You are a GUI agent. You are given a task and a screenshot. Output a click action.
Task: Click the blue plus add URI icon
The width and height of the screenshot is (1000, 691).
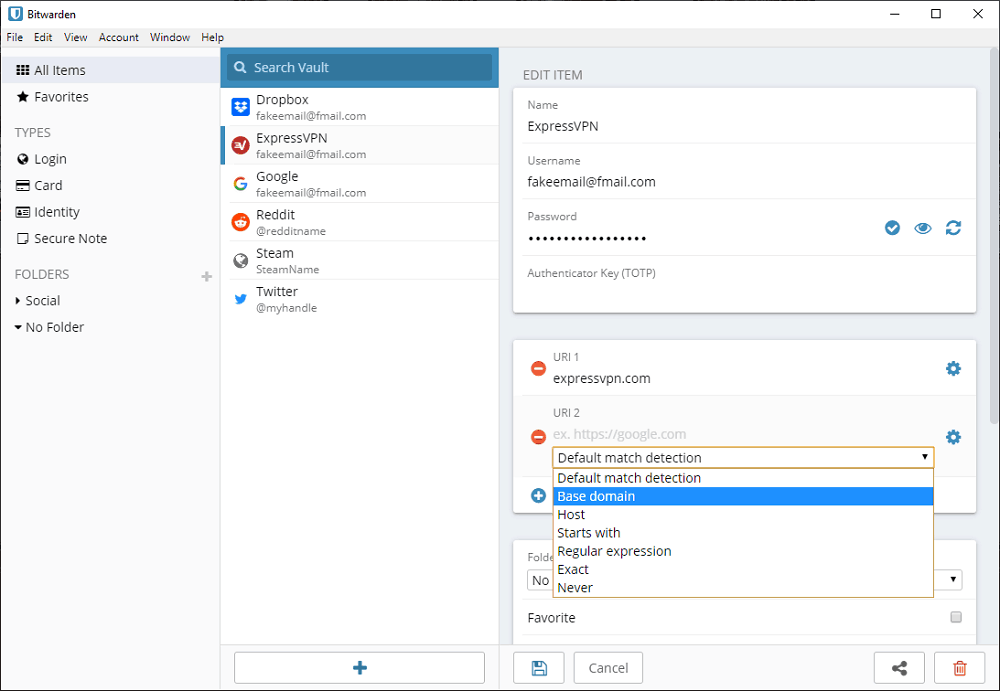point(538,496)
